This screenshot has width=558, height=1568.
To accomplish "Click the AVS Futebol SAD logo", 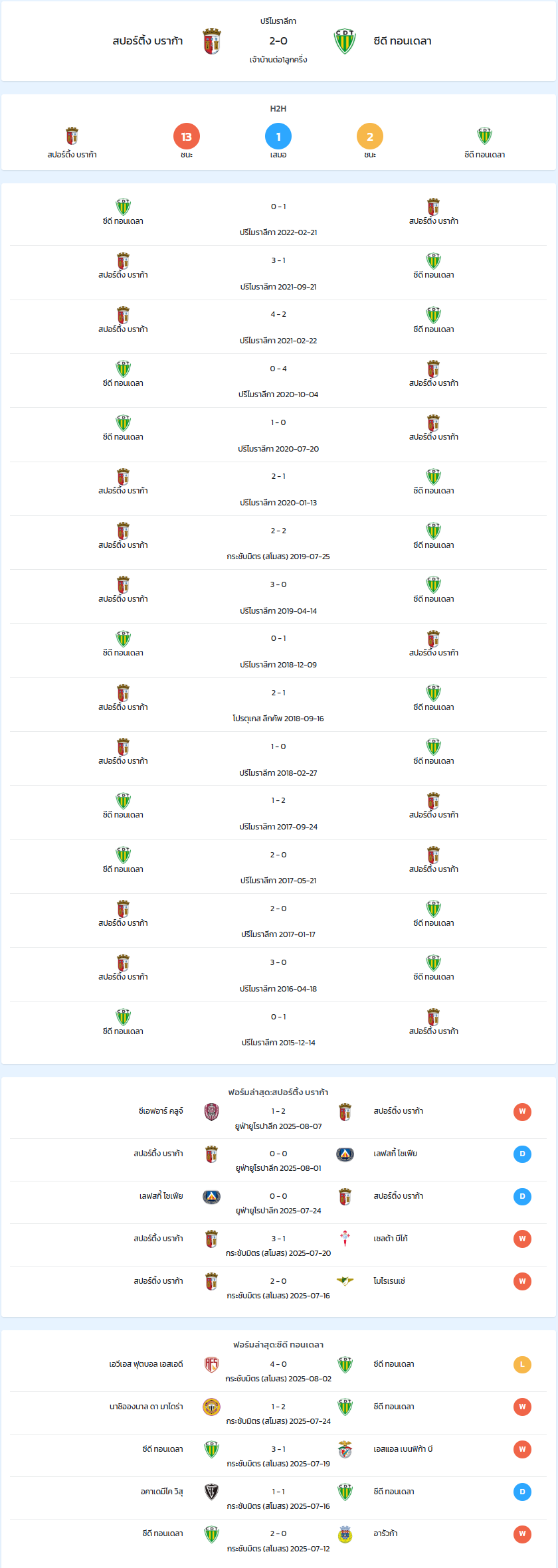I will pyautogui.click(x=212, y=1365).
